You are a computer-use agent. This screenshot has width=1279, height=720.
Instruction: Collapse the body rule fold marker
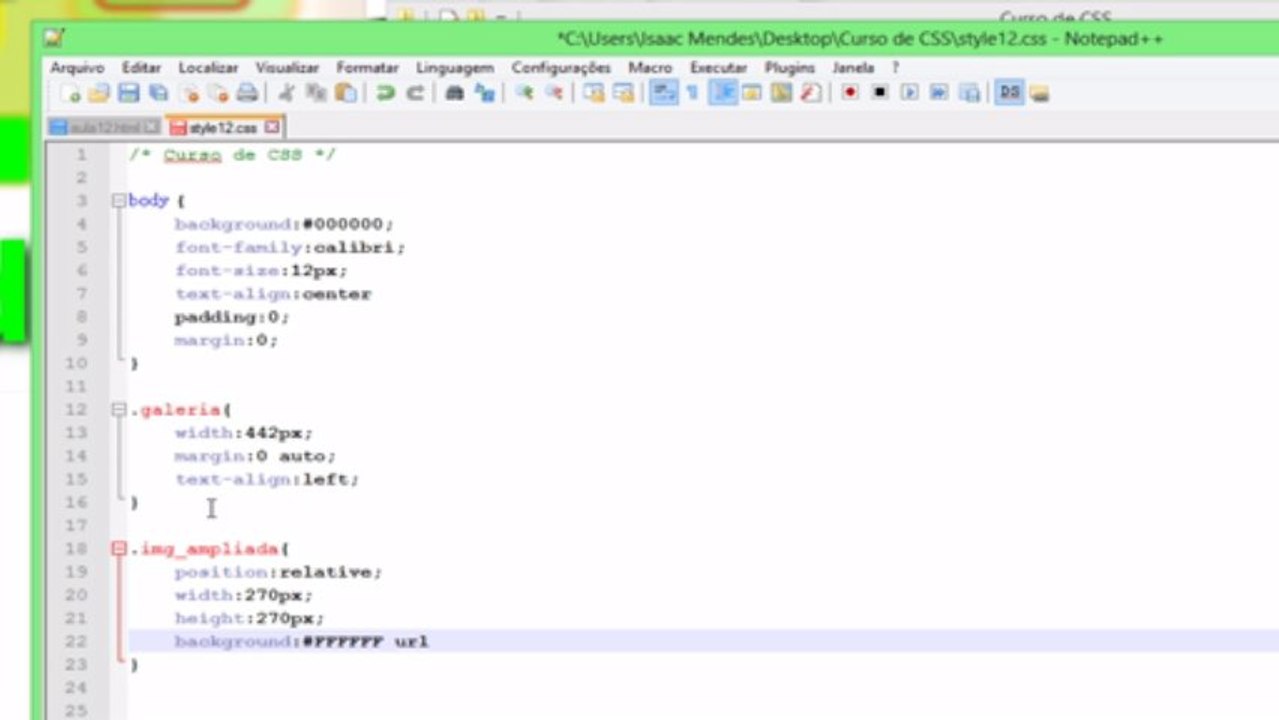coord(119,201)
